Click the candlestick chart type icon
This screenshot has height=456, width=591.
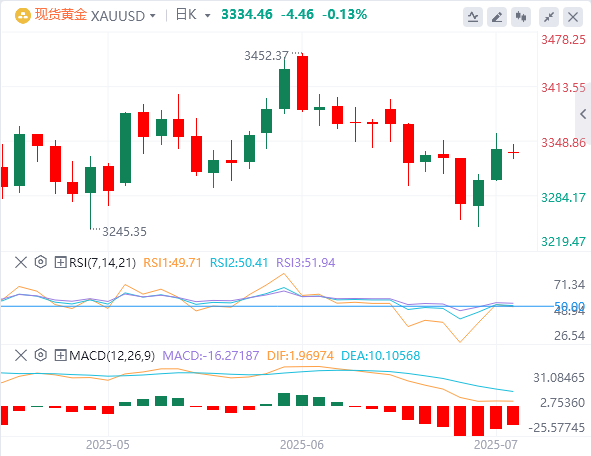(521, 17)
